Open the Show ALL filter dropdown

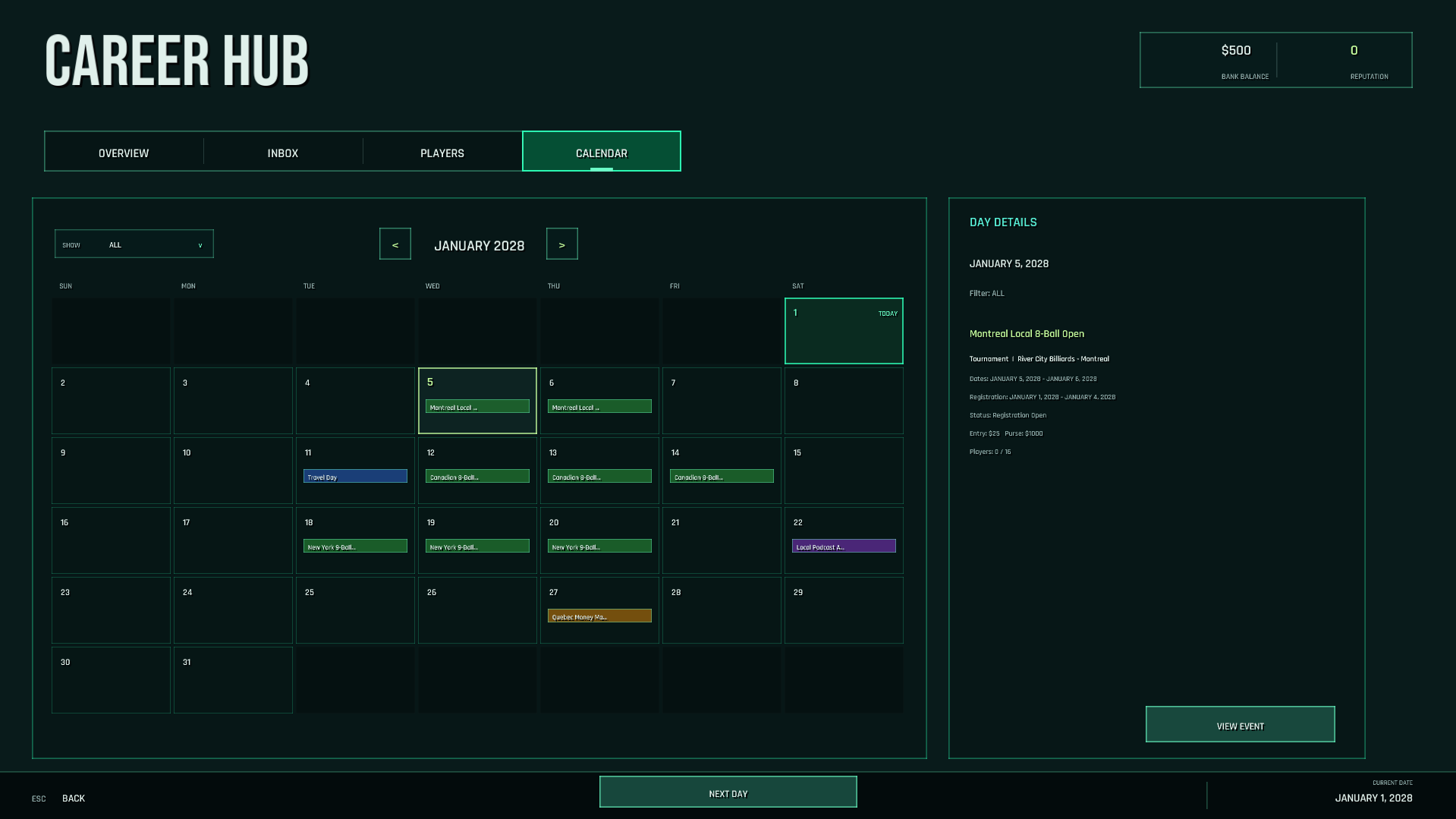point(134,244)
